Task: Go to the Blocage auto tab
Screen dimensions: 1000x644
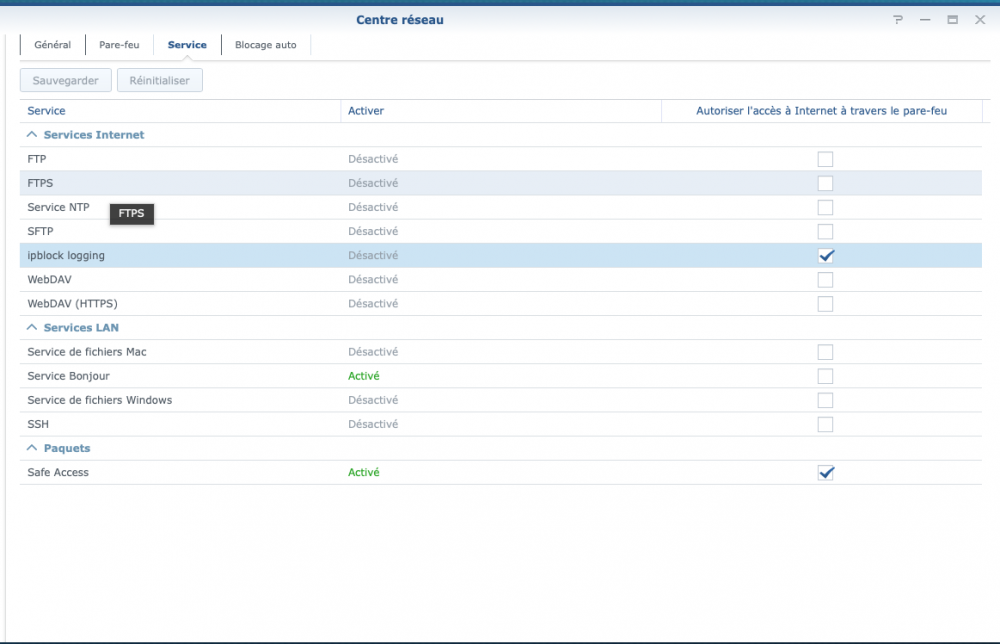Action: click(x=266, y=45)
